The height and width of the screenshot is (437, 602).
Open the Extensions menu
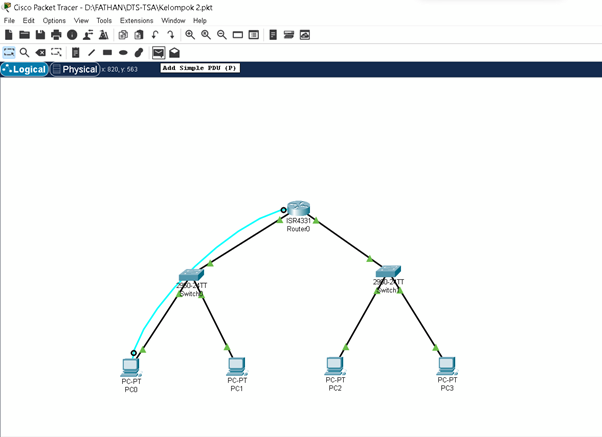coord(136,20)
